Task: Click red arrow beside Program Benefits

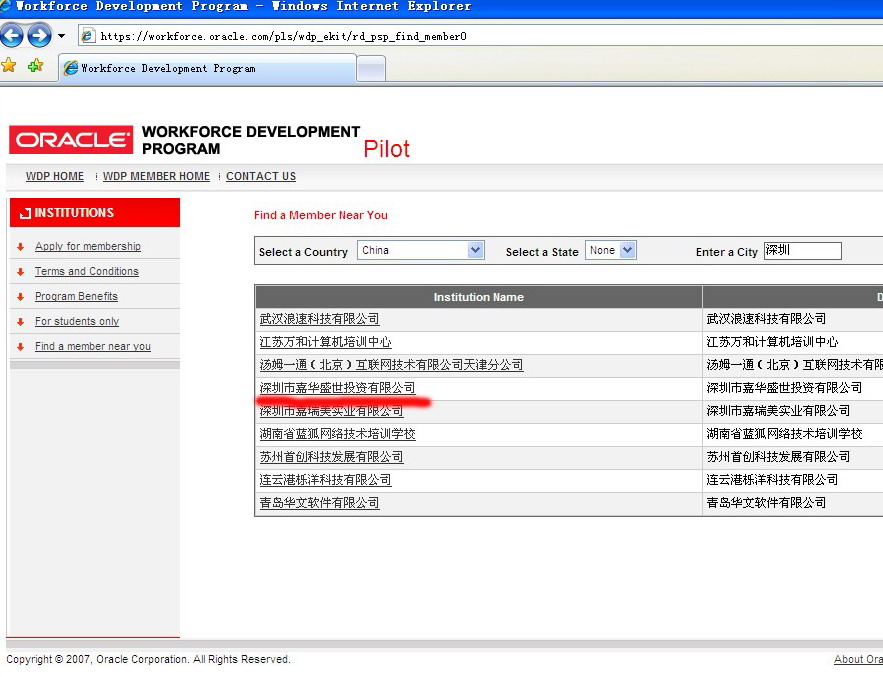Action: click(x=21, y=297)
